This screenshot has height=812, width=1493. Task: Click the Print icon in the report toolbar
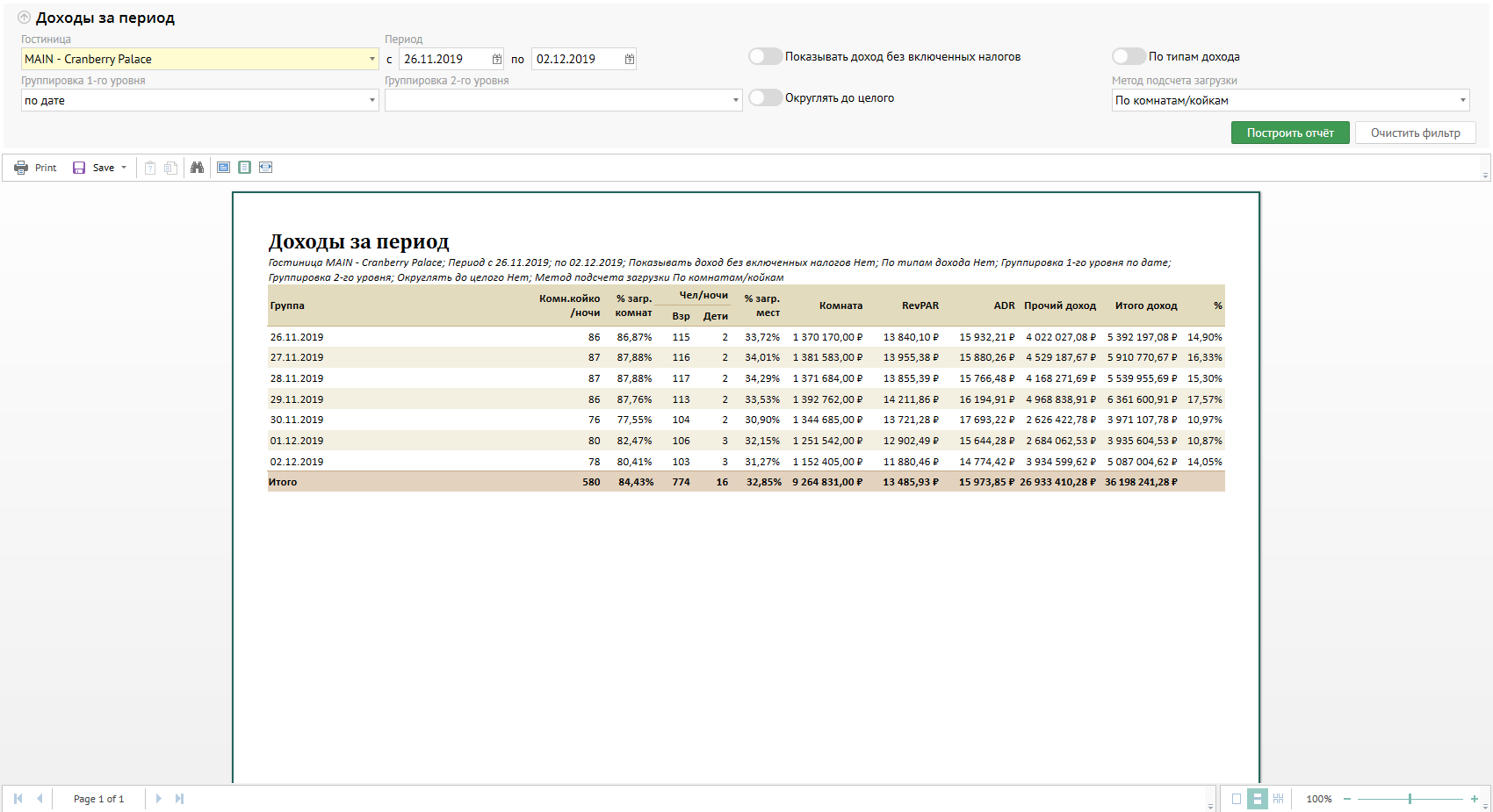pos(21,168)
